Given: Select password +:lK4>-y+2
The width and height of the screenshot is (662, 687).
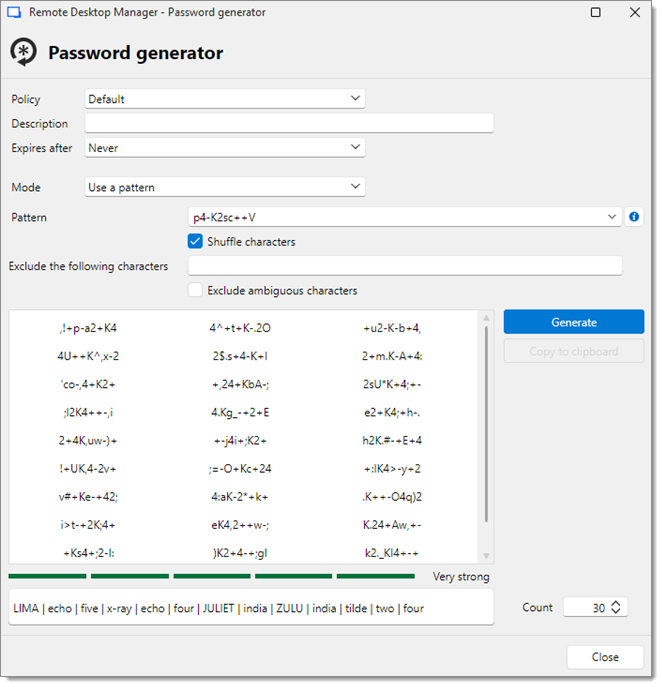Looking at the screenshot, I should 394,471.
